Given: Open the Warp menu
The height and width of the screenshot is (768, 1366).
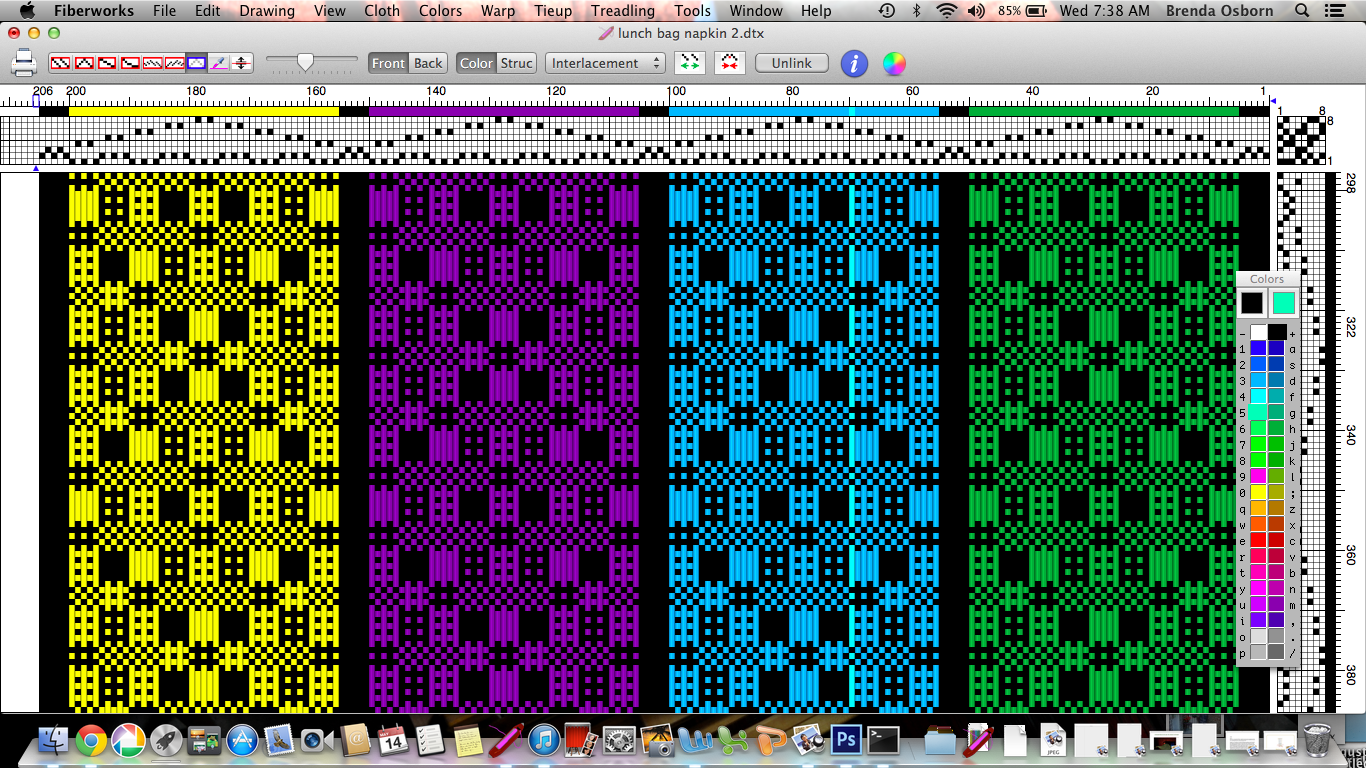Looking at the screenshot, I should point(498,11).
